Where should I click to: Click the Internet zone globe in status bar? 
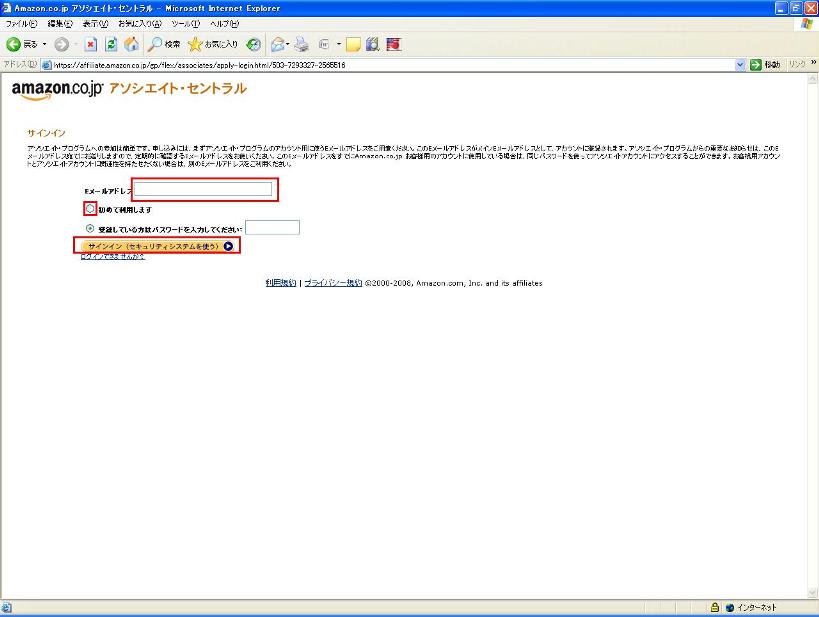click(x=730, y=607)
